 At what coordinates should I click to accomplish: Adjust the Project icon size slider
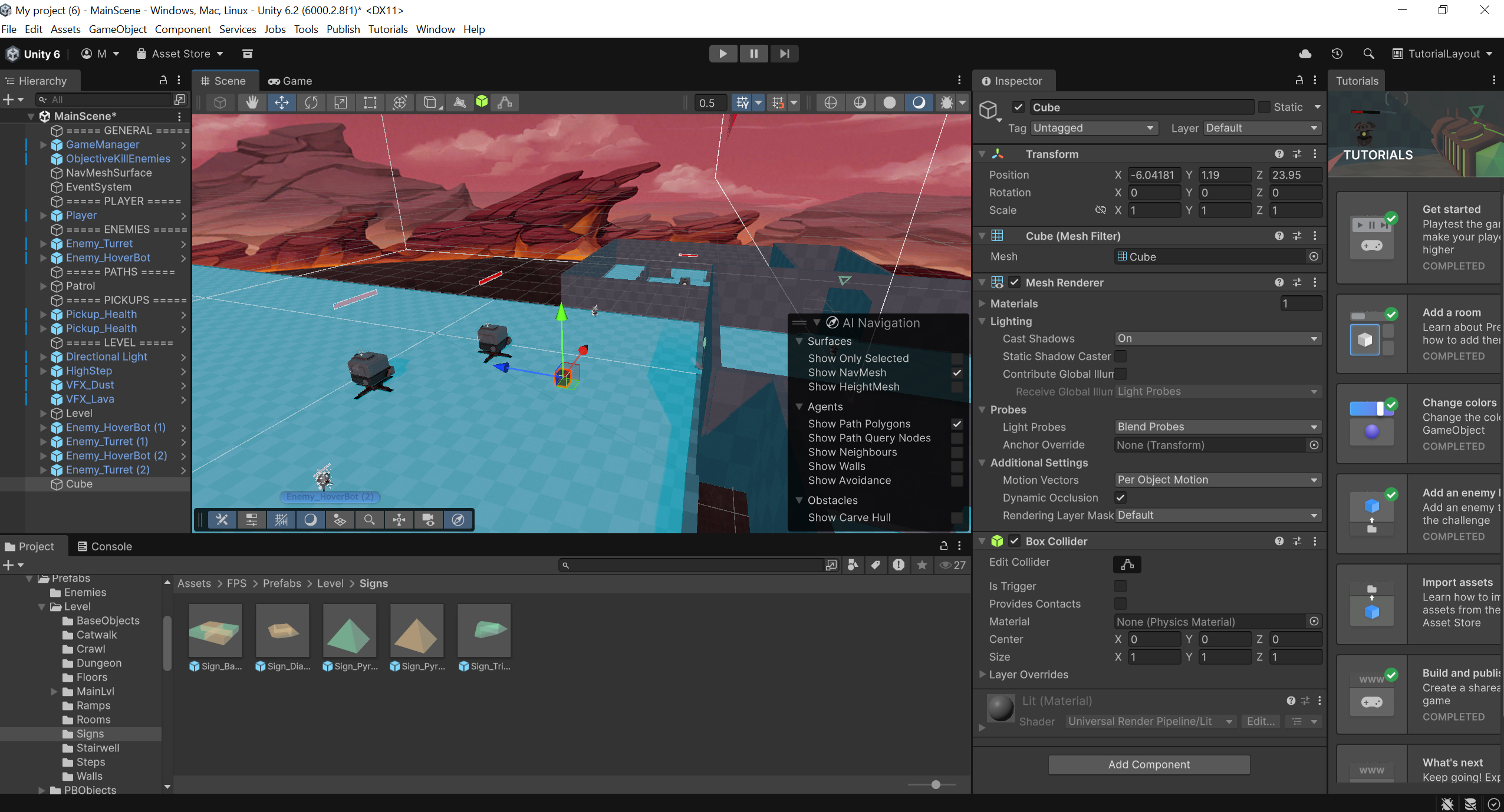[x=936, y=784]
